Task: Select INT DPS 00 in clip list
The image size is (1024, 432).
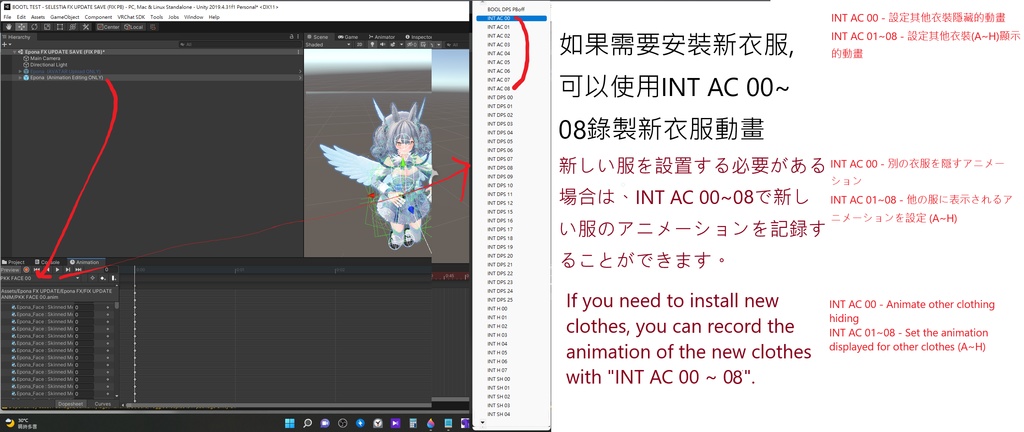Action: click(x=500, y=97)
